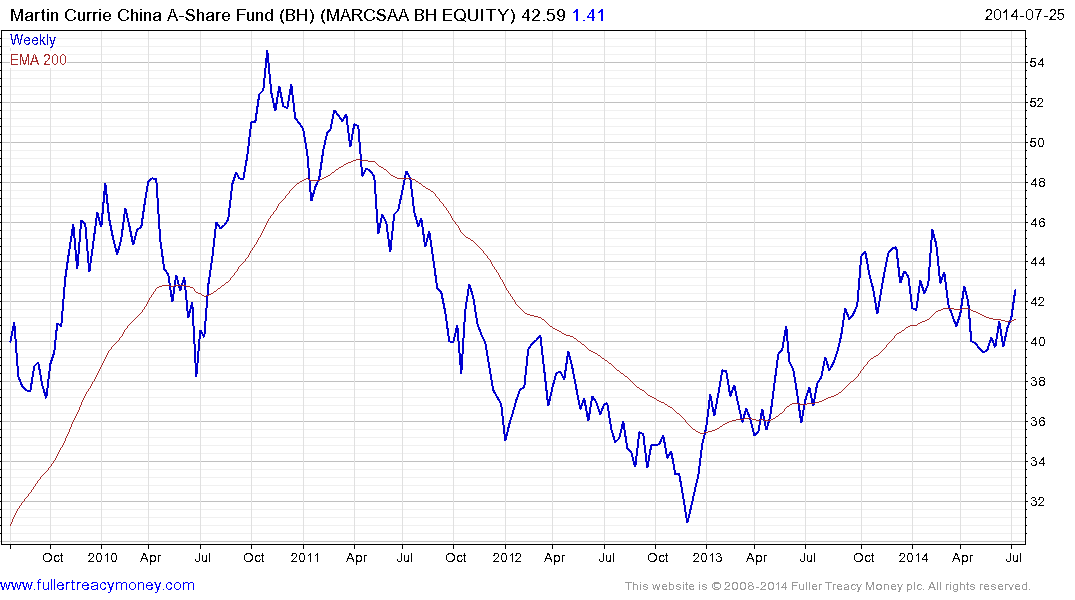Image resolution: width=1075 pixels, height=600 pixels.
Task: Click the 48 label on price axis
Action: (1037, 182)
